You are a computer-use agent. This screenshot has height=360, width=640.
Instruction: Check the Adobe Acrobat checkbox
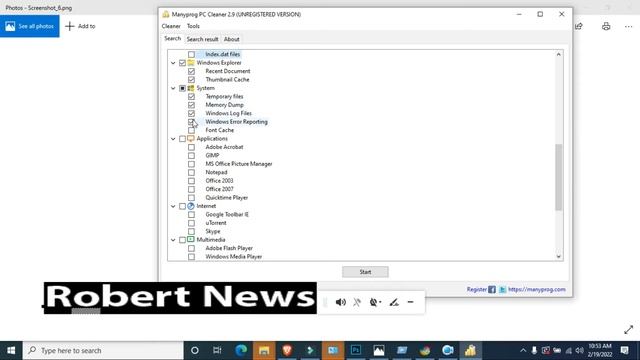(x=191, y=147)
